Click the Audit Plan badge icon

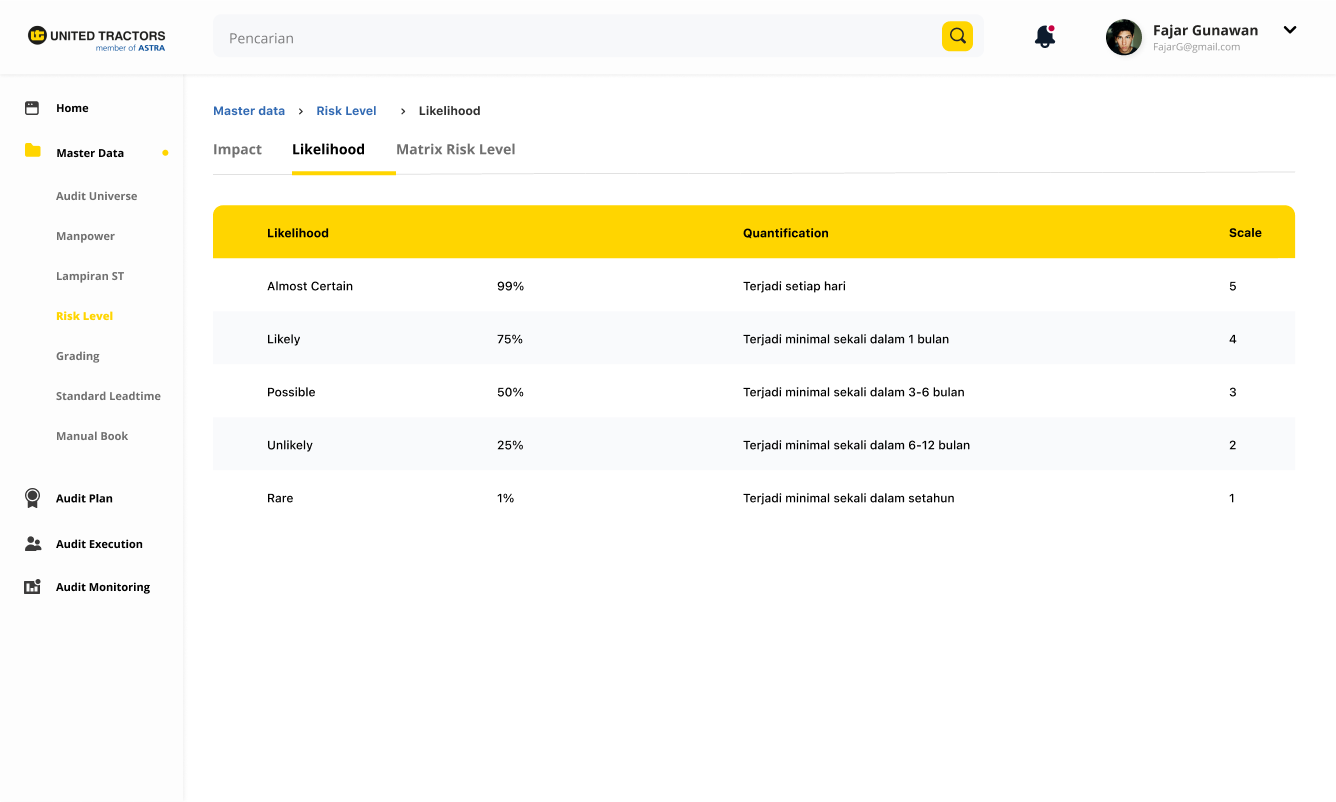coord(32,498)
